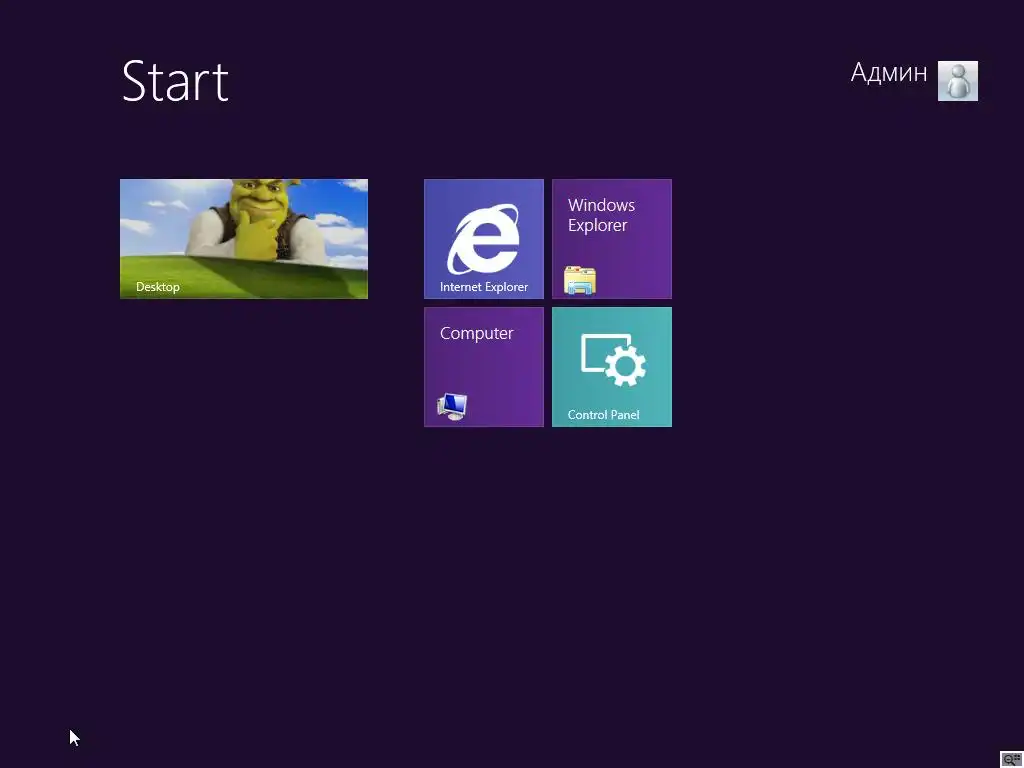
Task: Open the Windows Explorer tile
Action: (611, 238)
